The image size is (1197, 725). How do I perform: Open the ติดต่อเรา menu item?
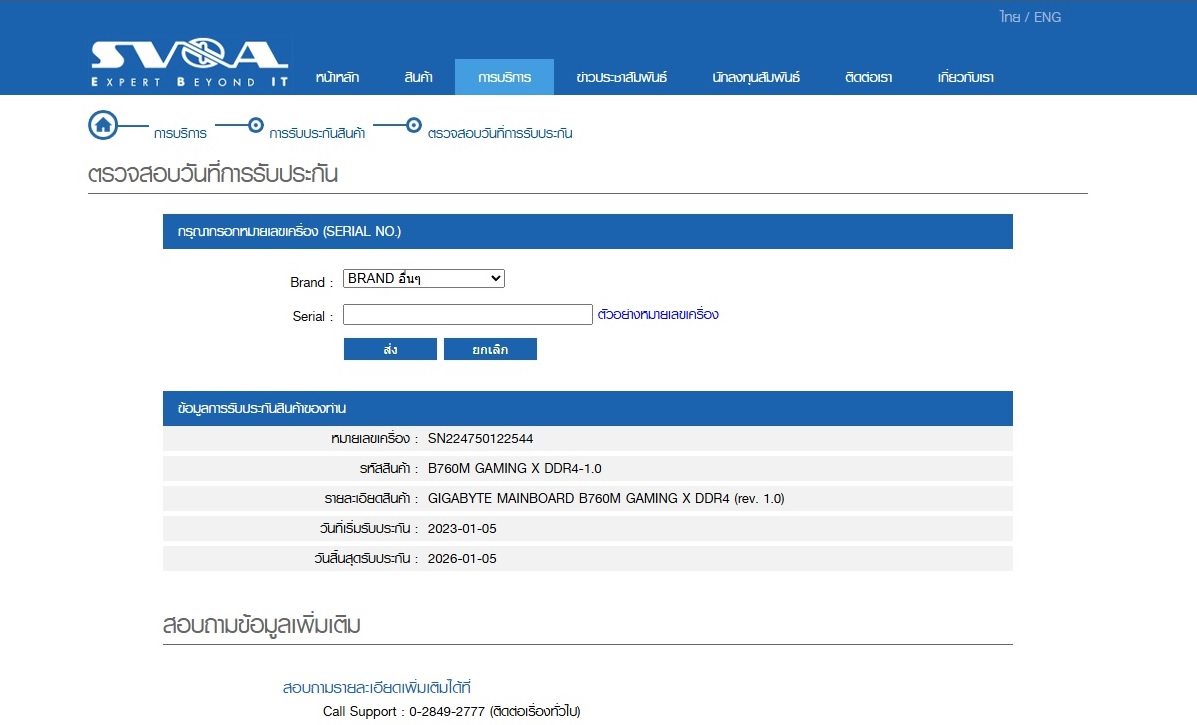pos(868,77)
